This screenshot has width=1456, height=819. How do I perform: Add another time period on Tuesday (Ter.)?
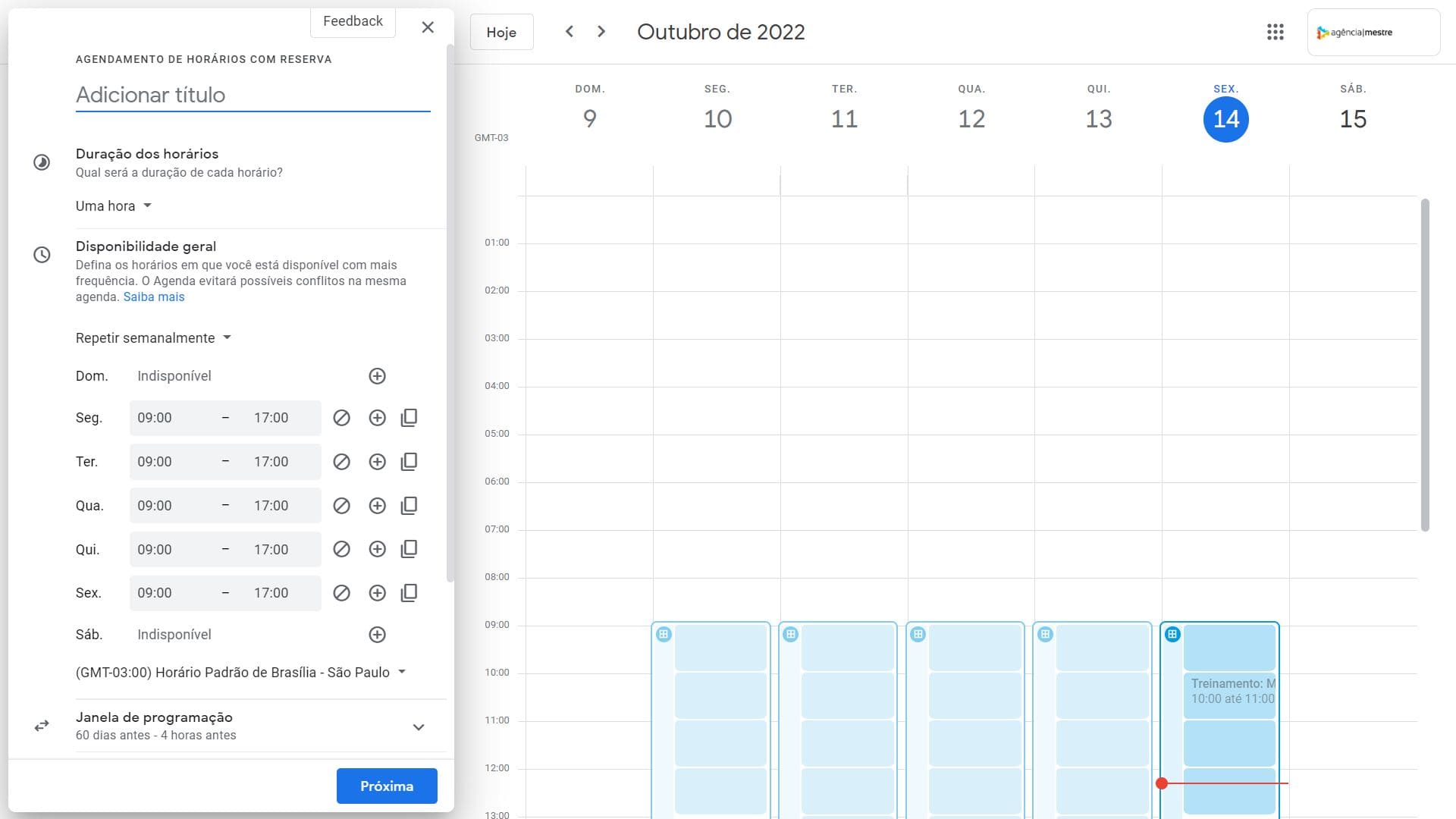pos(377,462)
